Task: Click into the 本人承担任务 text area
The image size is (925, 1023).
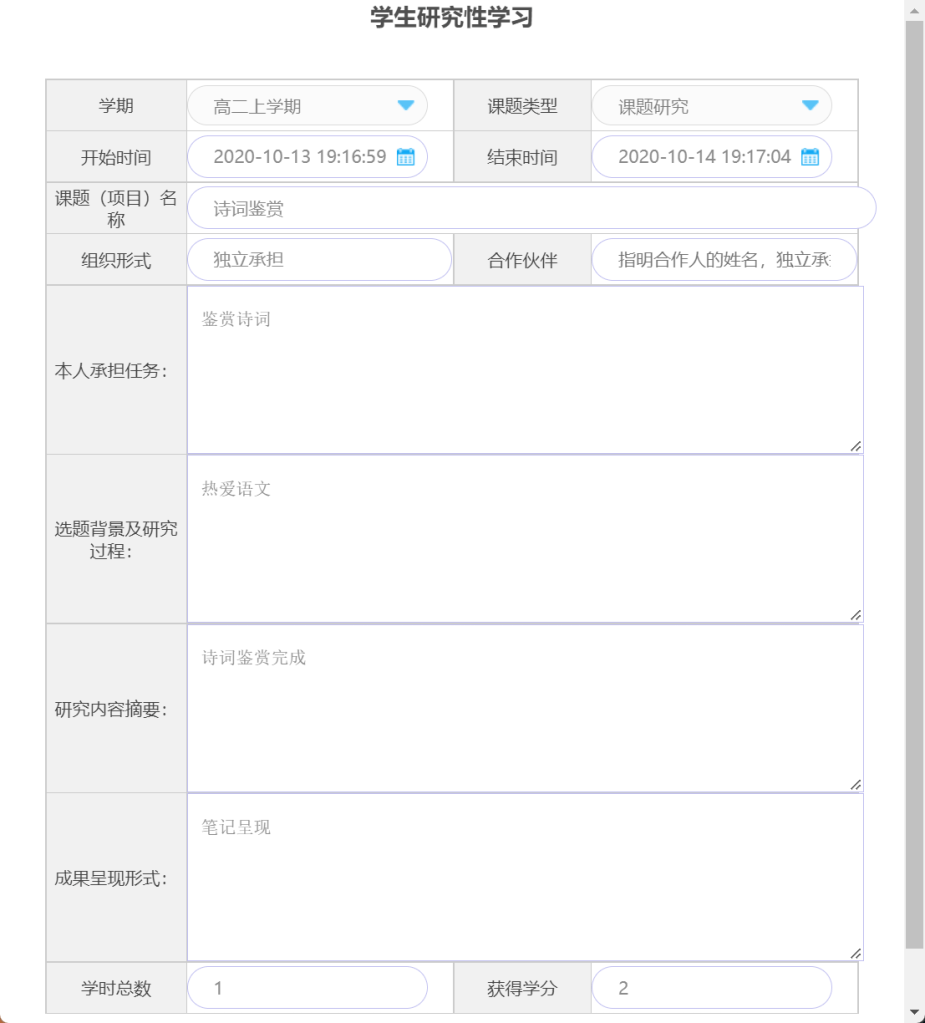Action: pos(524,370)
